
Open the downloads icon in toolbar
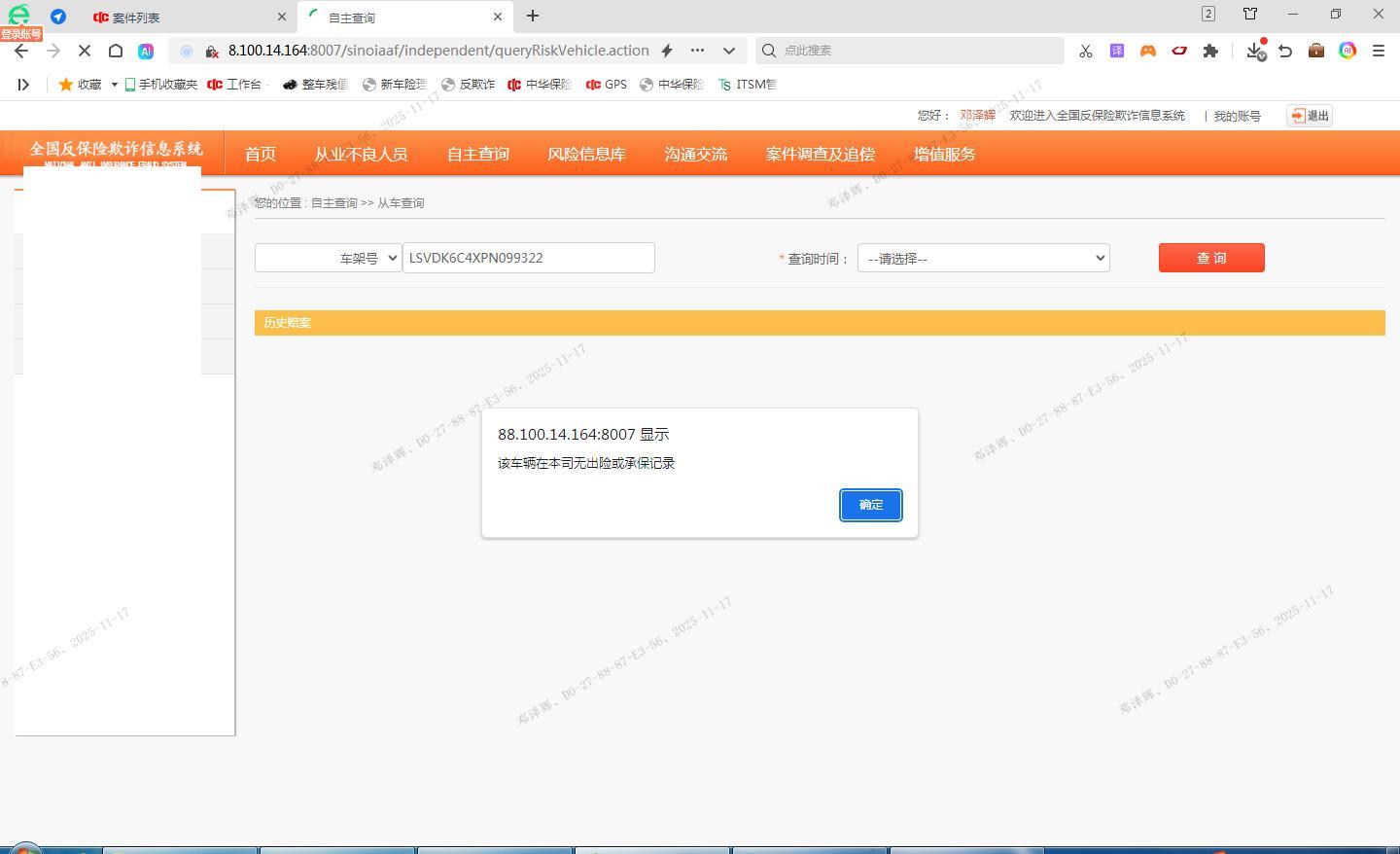click(1254, 51)
